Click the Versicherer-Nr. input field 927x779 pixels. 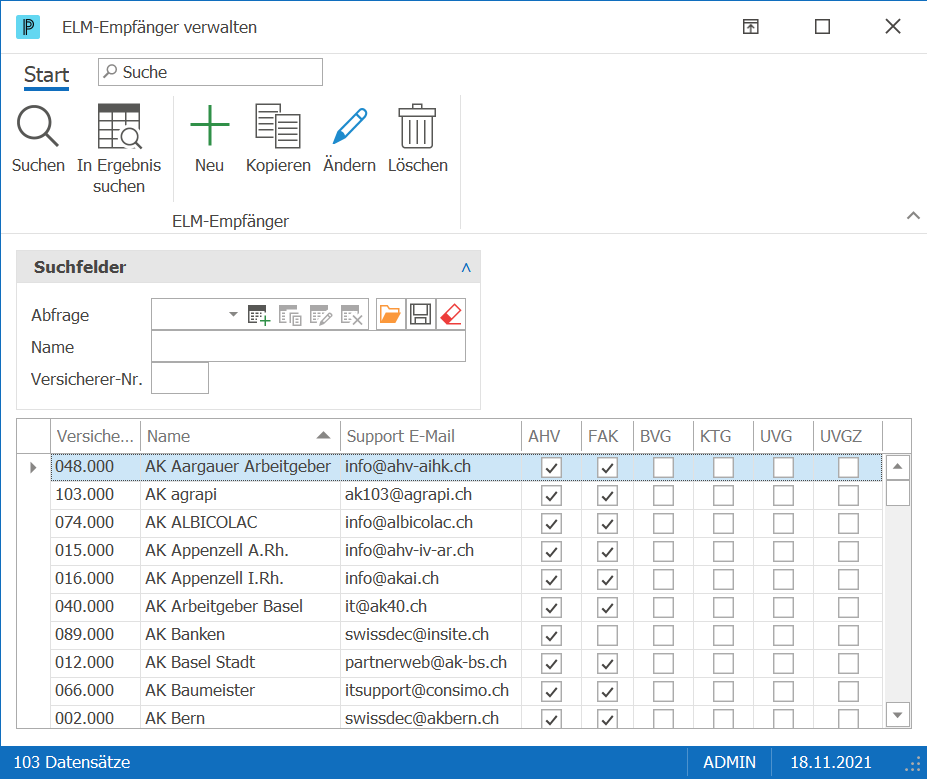[180, 378]
